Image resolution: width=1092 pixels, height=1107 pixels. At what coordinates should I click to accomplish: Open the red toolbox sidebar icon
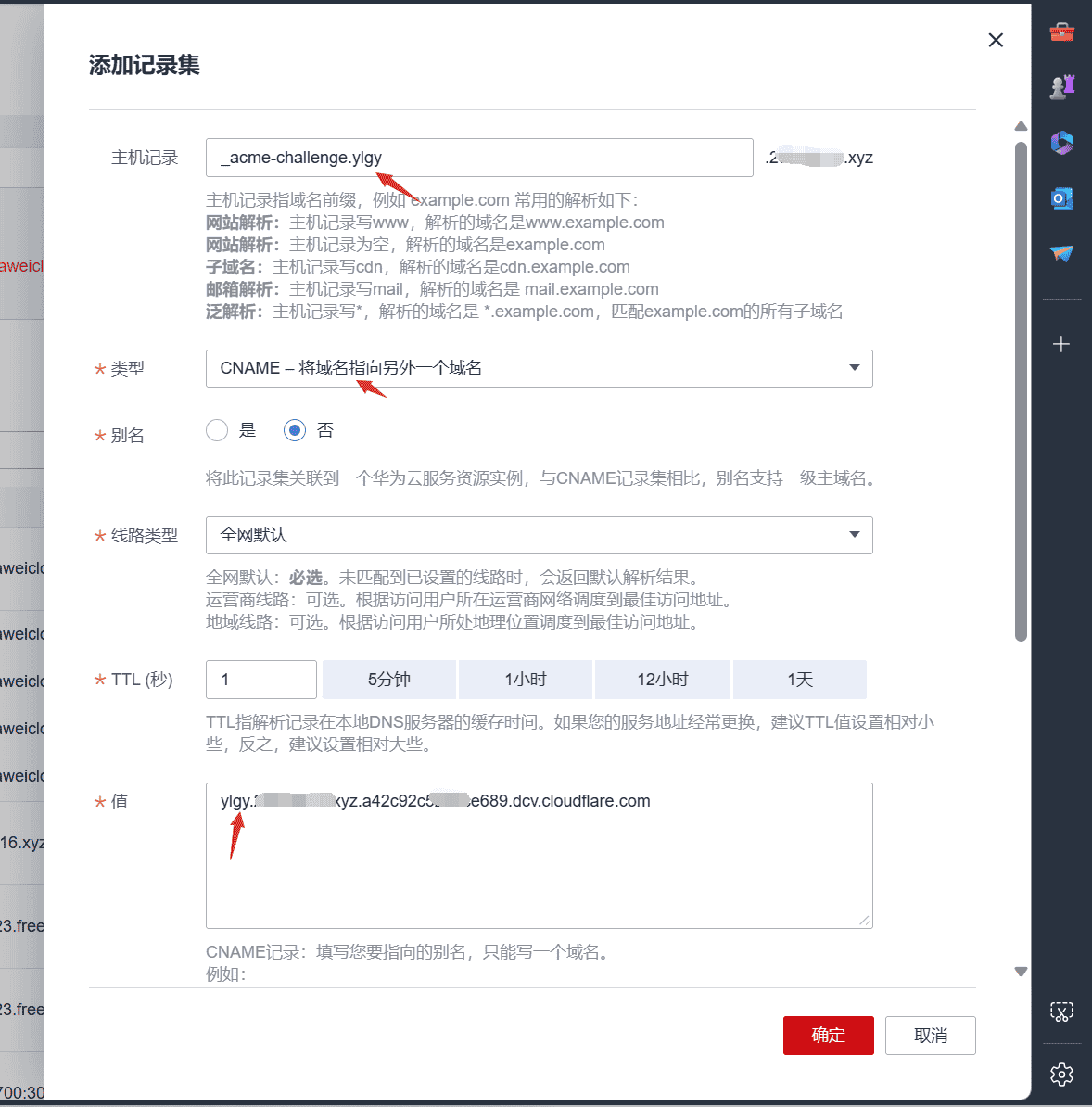1061,32
